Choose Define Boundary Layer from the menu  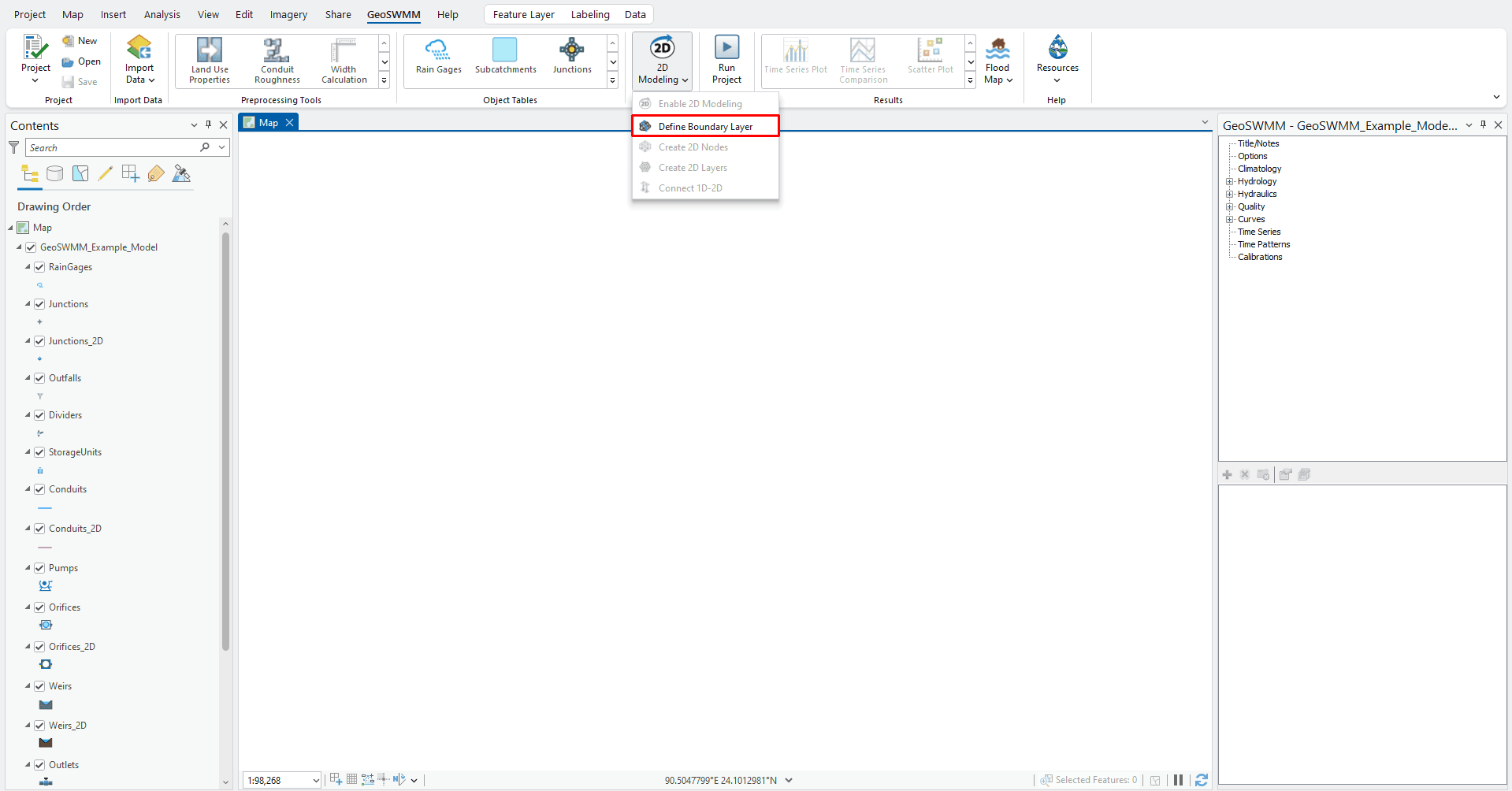pyautogui.click(x=704, y=126)
